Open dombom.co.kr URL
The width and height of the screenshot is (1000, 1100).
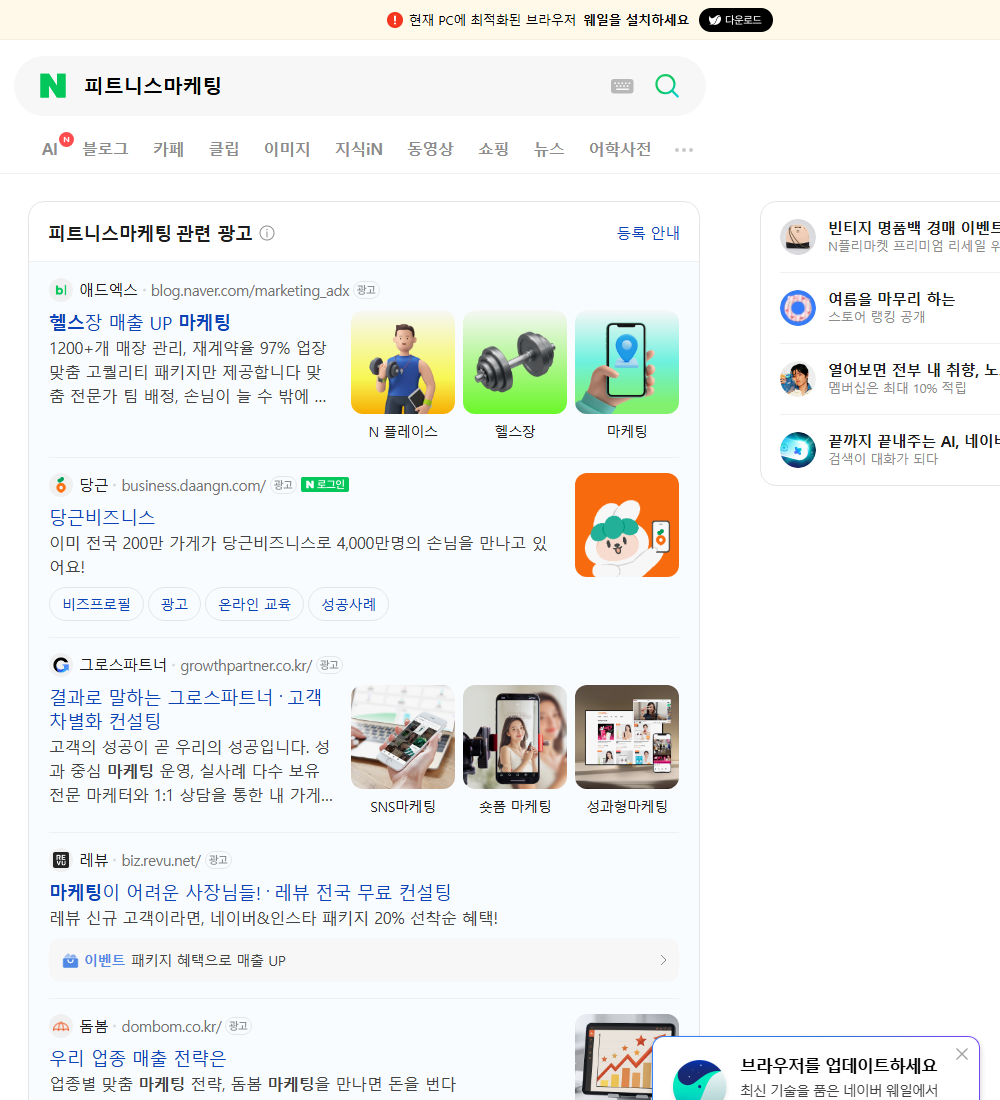click(x=172, y=1027)
